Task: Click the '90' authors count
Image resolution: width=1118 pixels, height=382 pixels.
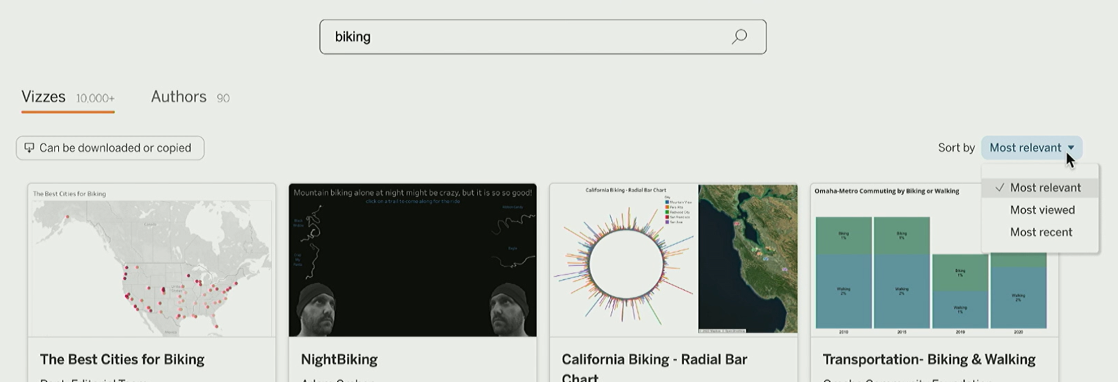Action: [x=223, y=98]
